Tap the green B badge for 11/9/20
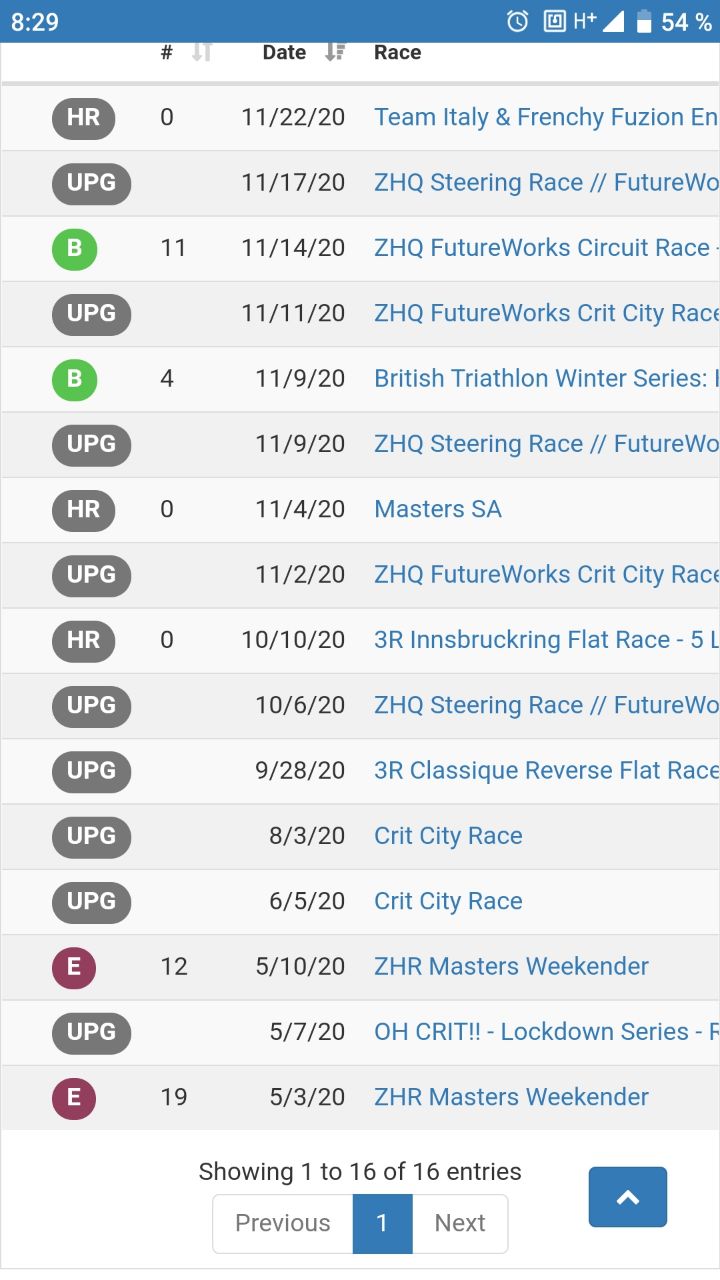 (x=74, y=379)
